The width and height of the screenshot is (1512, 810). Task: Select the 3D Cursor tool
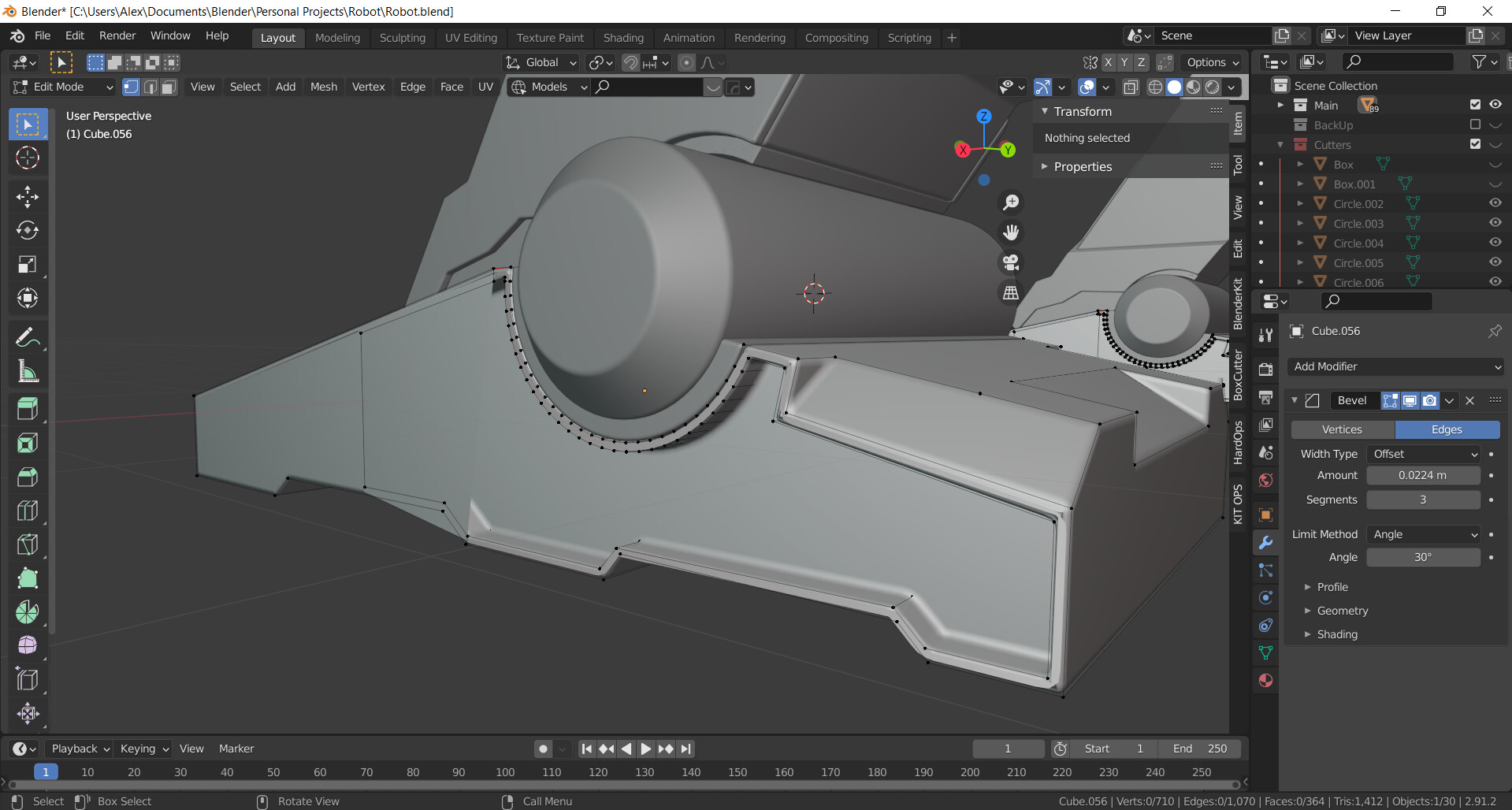pyautogui.click(x=28, y=158)
